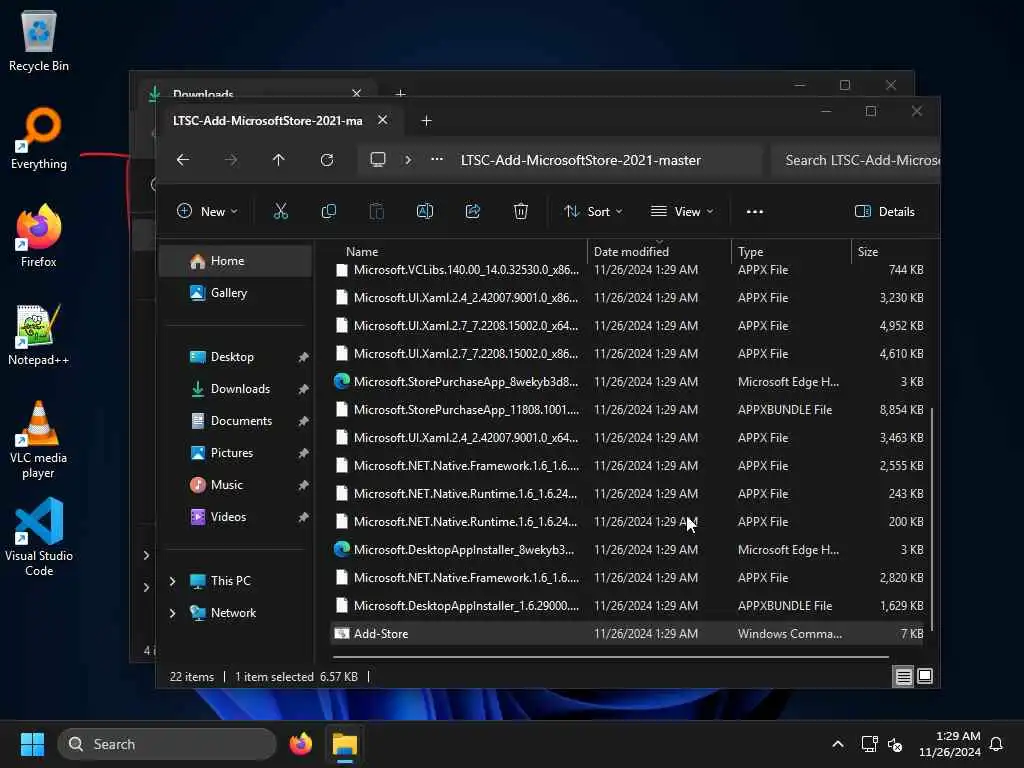The height and width of the screenshot is (768, 1024).
Task: Select the Add-Store command file
Action: 627,633
